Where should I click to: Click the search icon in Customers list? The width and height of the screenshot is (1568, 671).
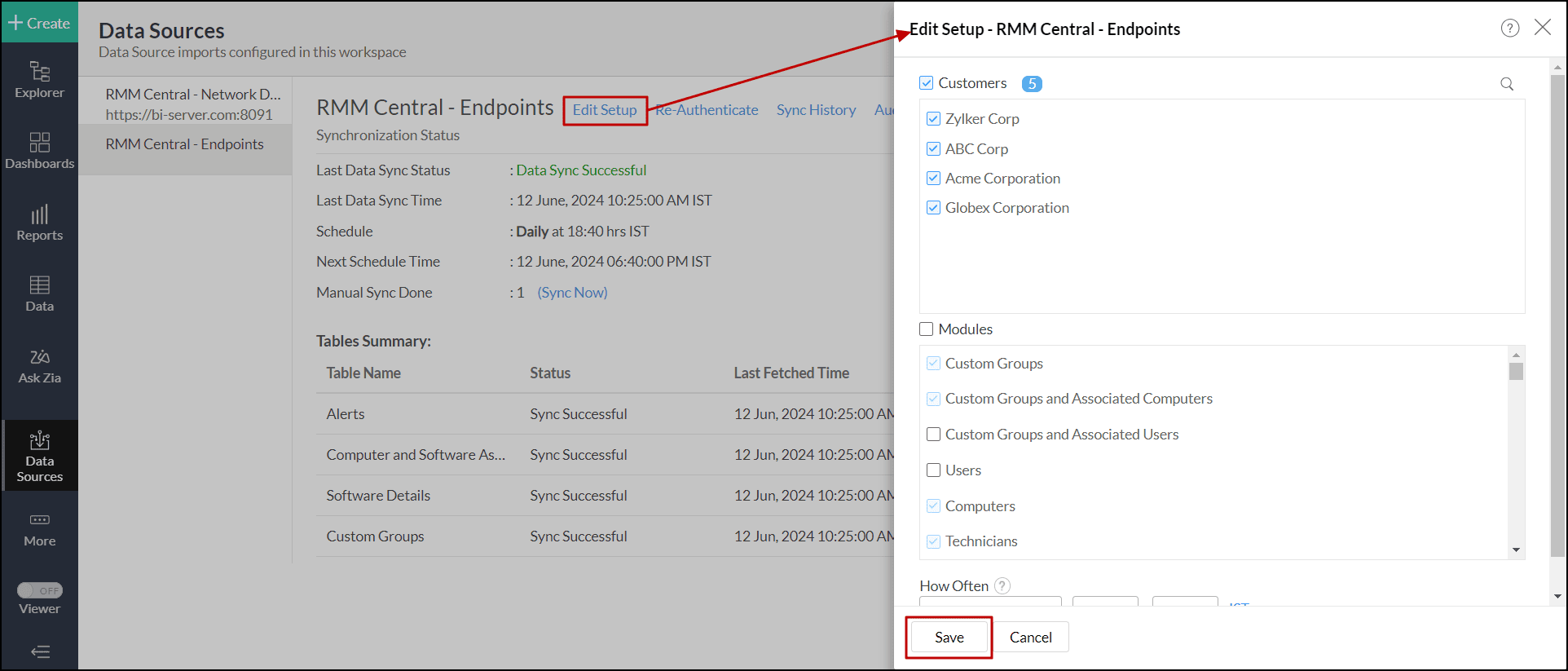pos(1507,84)
